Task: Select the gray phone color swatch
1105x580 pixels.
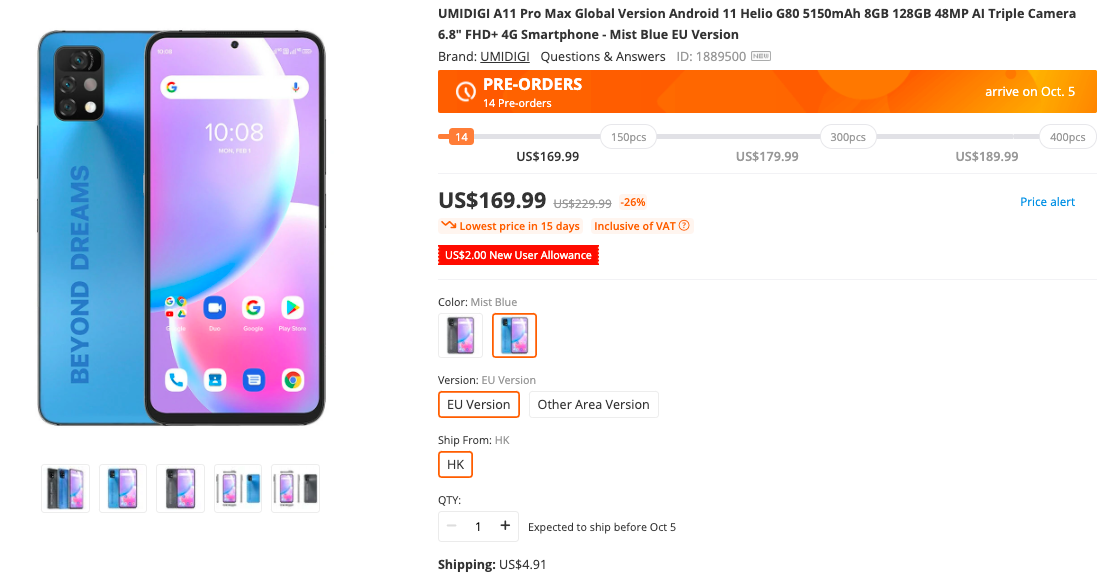Action: 460,336
